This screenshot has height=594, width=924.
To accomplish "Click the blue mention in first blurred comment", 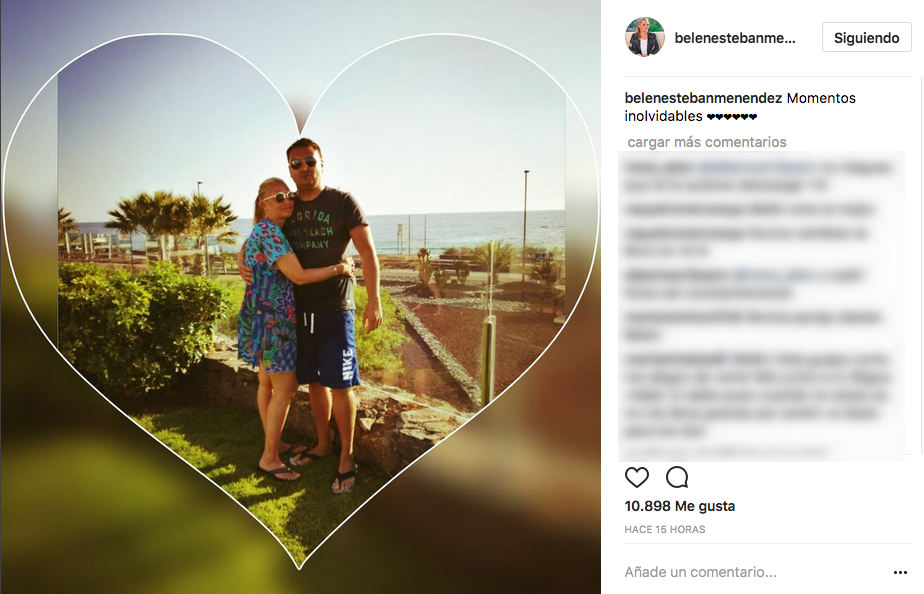I will tap(757, 167).
